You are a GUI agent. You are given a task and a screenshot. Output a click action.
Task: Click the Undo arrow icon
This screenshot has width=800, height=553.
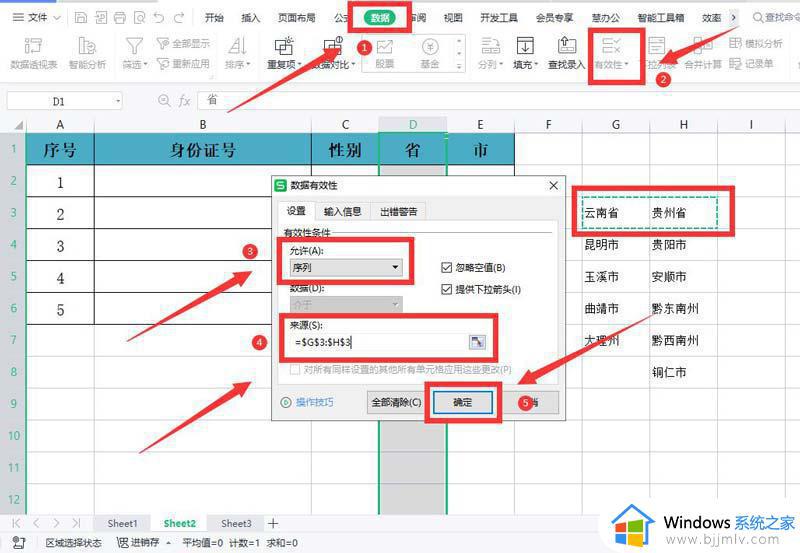pyautogui.click(x=159, y=18)
